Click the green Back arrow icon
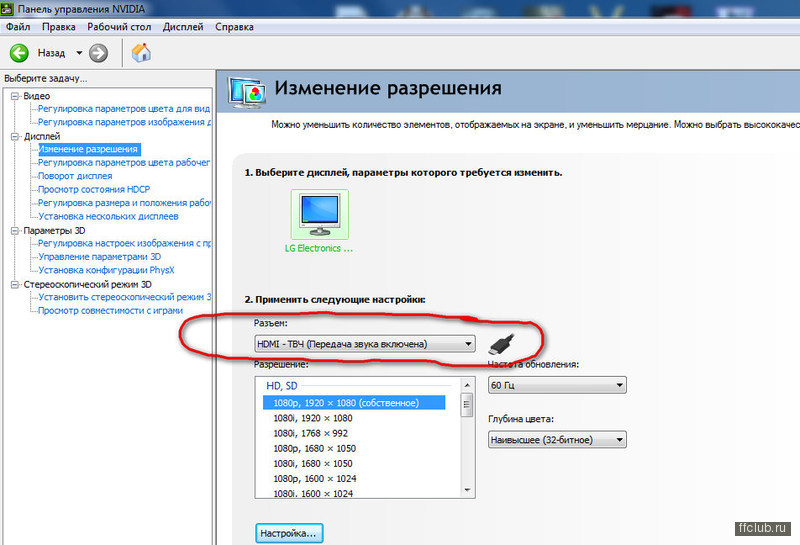Image resolution: width=800 pixels, height=545 pixels. click(x=19, y=53)
